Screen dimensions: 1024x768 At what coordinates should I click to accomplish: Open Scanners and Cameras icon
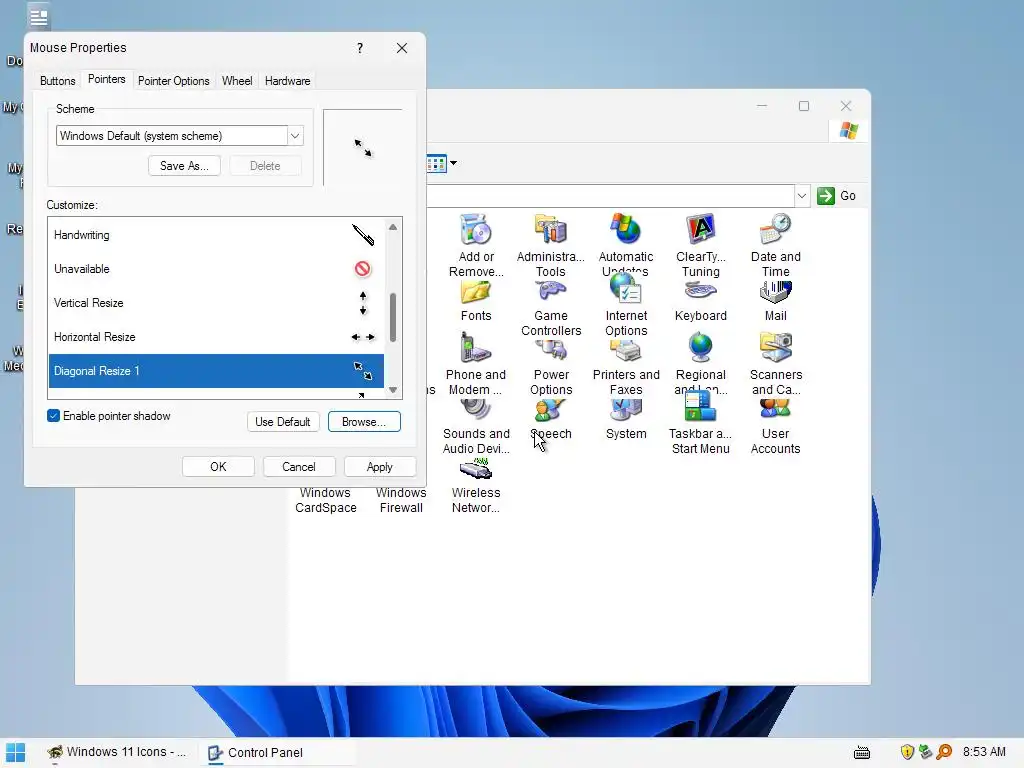(x=775, y=347)
